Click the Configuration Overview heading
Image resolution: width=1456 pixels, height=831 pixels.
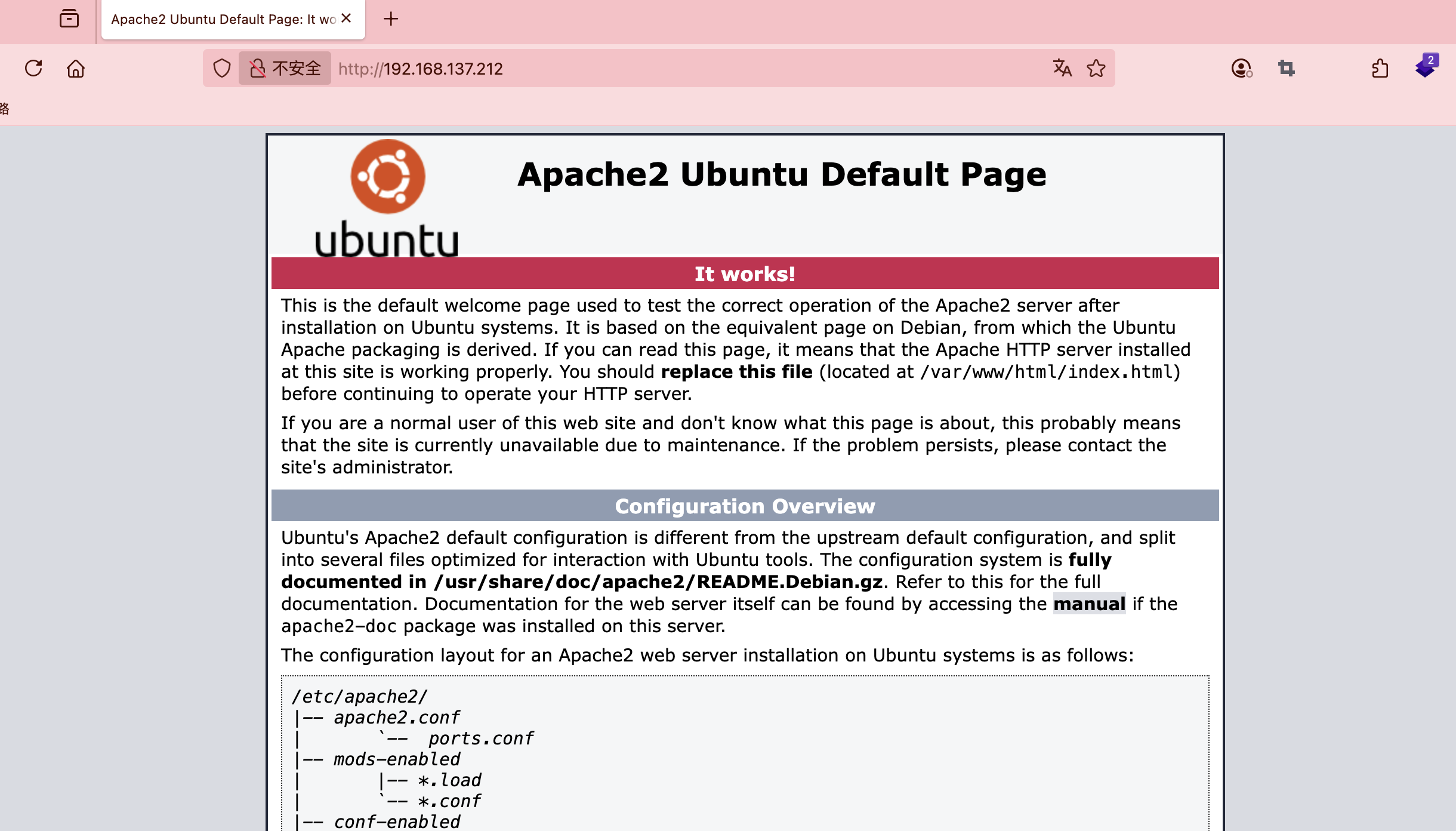pos(745,506)
